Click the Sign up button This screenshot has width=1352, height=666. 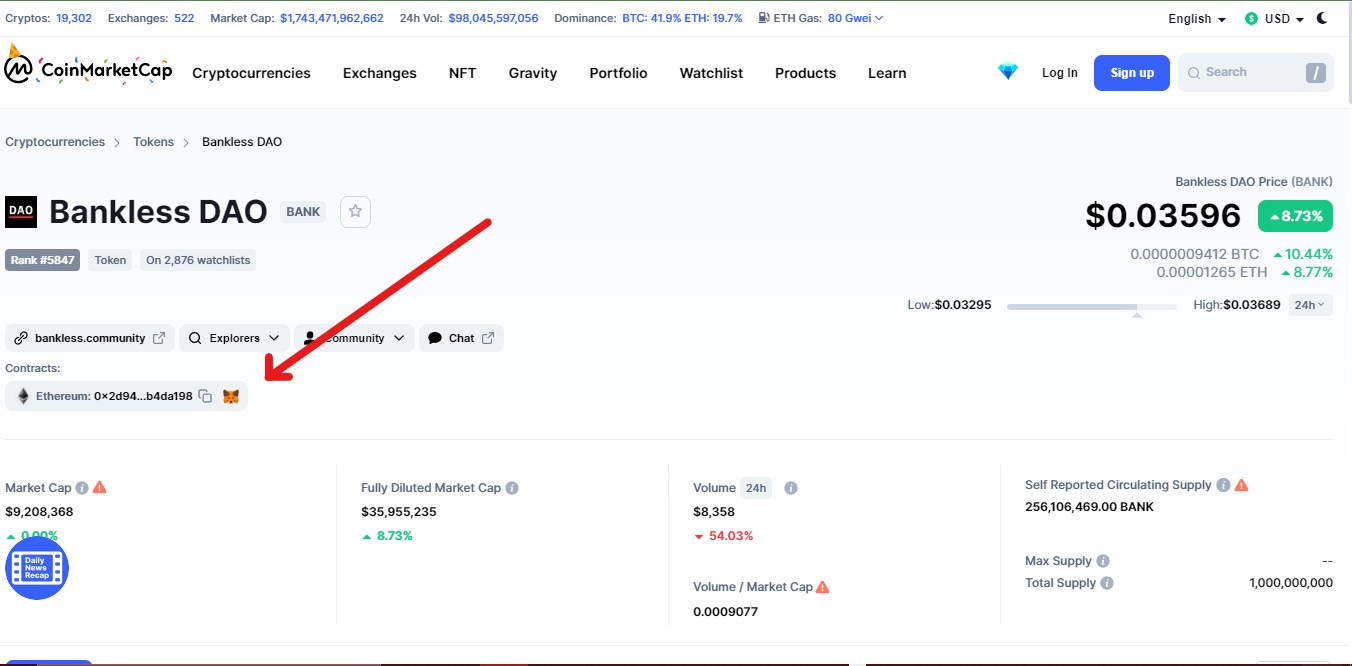pyautogui.click(x=1132, y=73)
